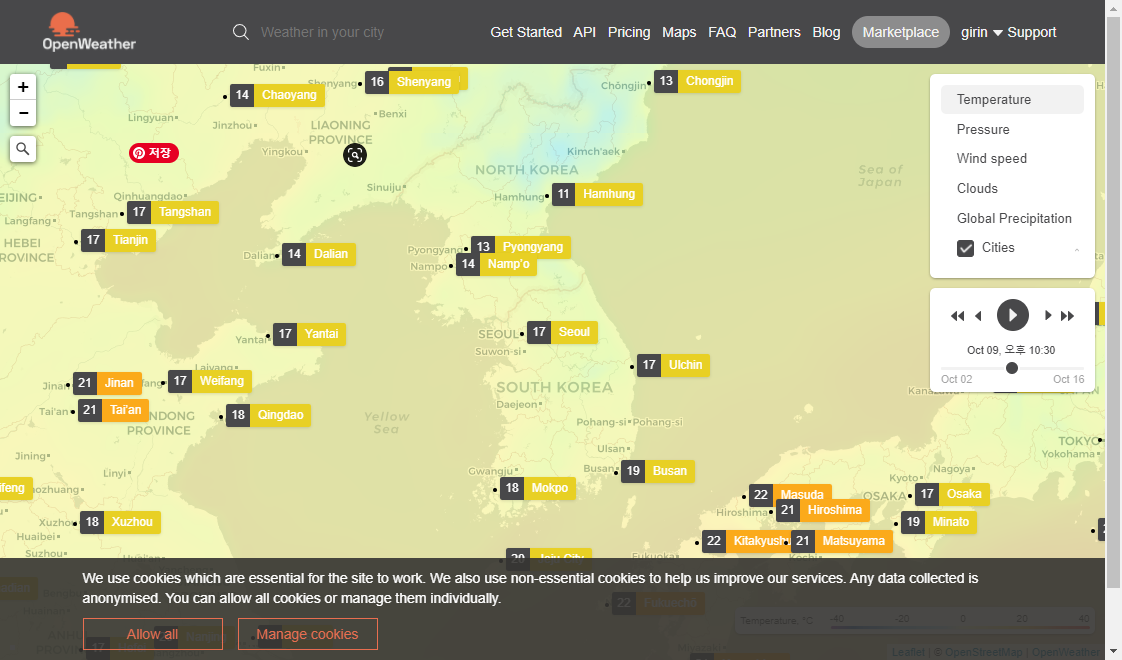Zoom in the map with plus button
1122x660 pixels.
coord(23,87)
